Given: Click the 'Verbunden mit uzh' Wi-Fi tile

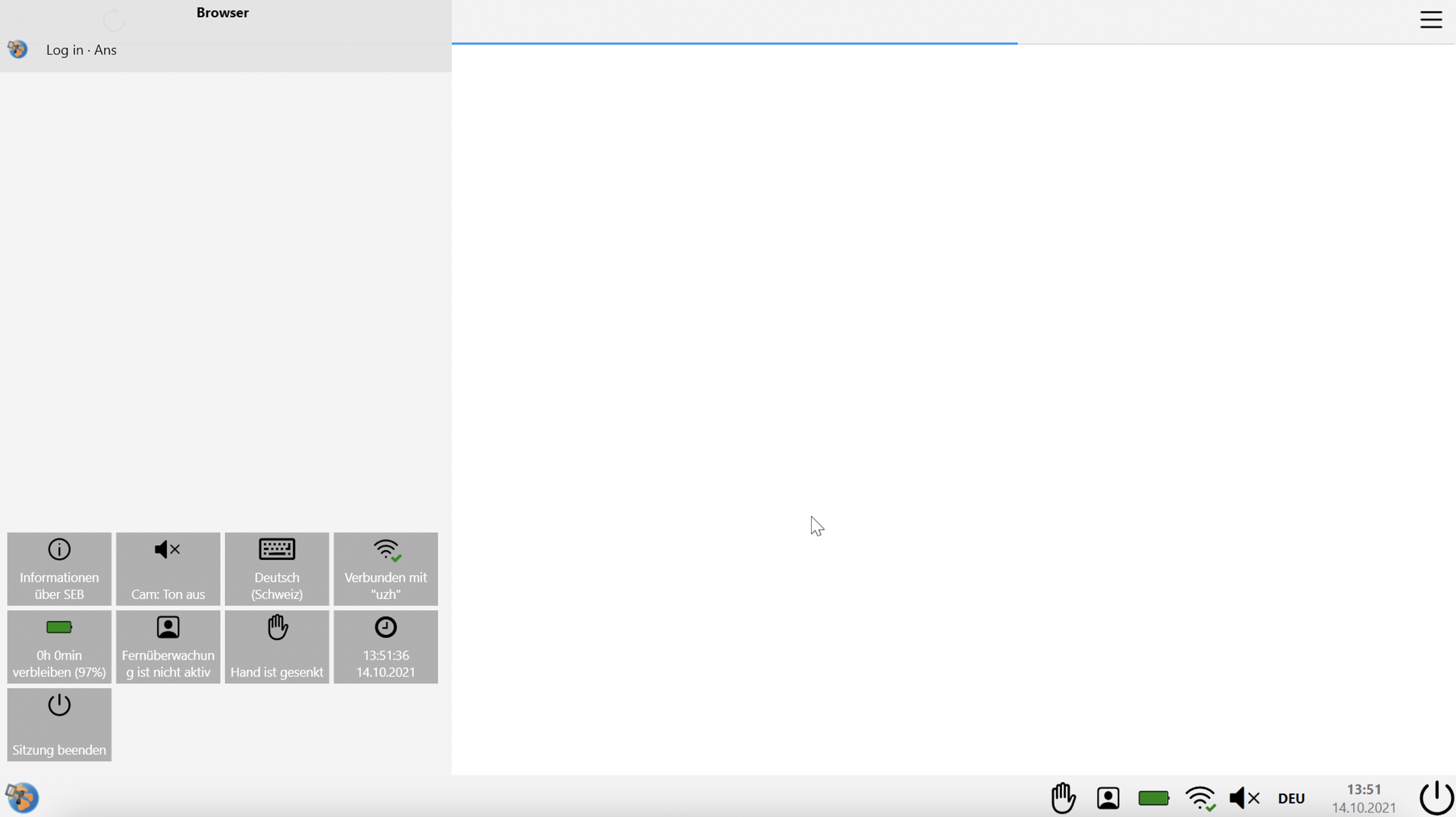Looking at the screenshot, I should (385, 569).
